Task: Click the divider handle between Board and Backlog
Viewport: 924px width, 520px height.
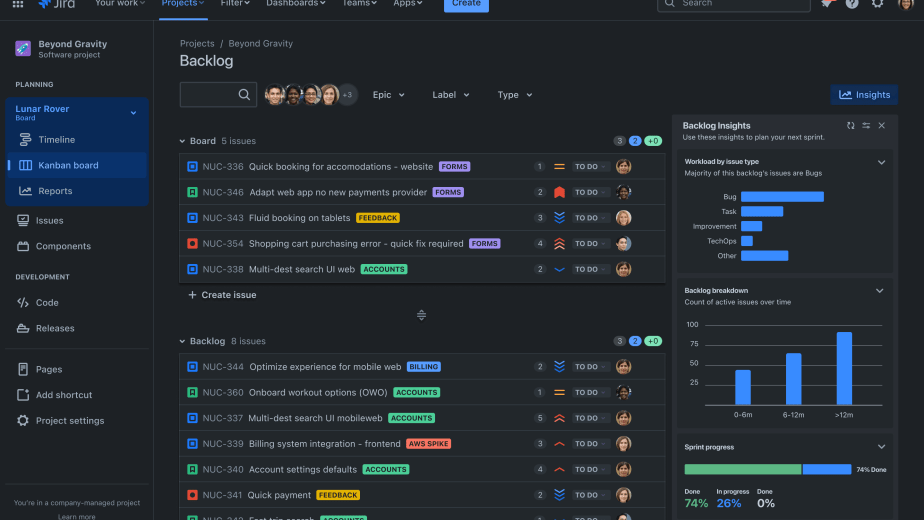Action: tap(421, 315)
